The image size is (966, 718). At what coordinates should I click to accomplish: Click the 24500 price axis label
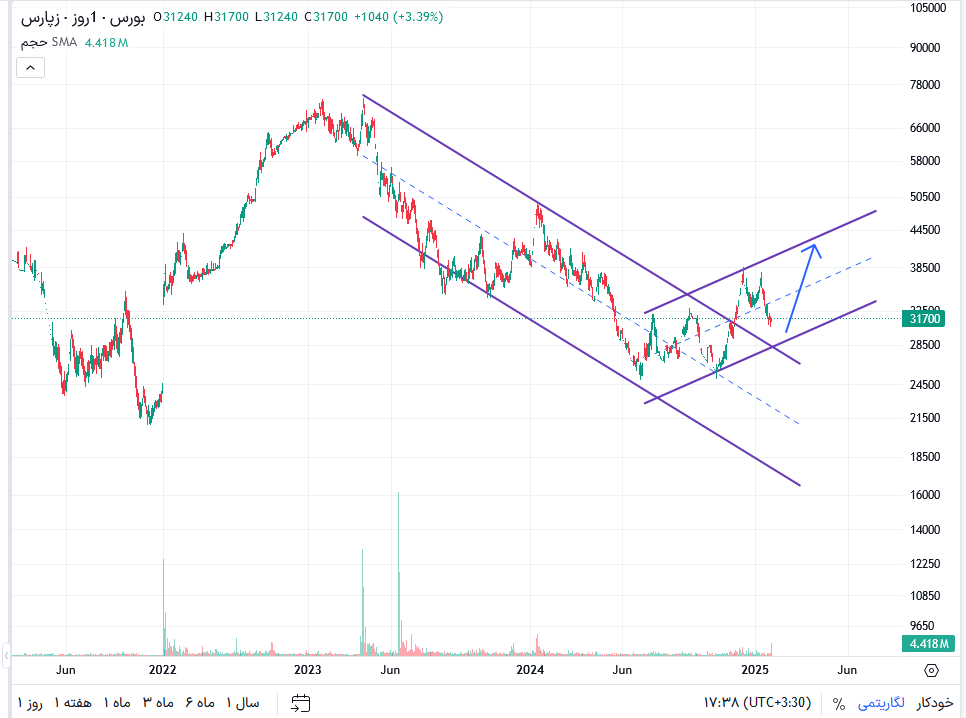click(925, 385)
